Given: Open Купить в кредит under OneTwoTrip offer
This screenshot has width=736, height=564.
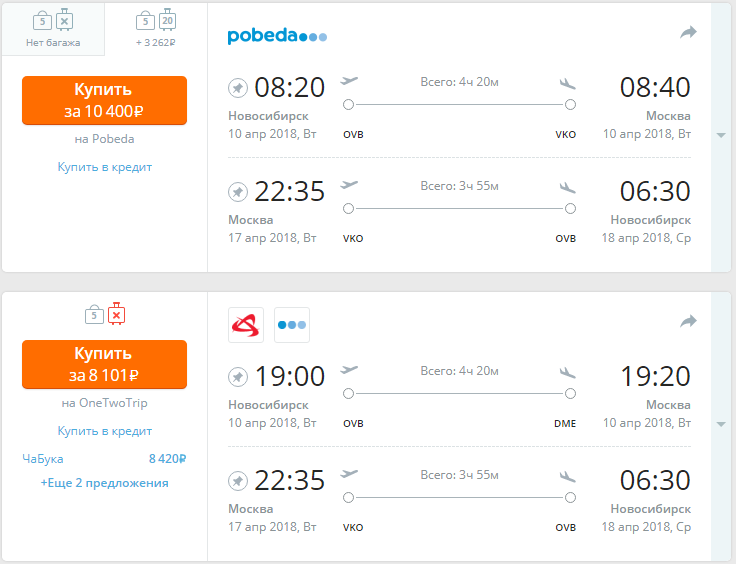Looking at the screenshot, I should tap(105, 431).
